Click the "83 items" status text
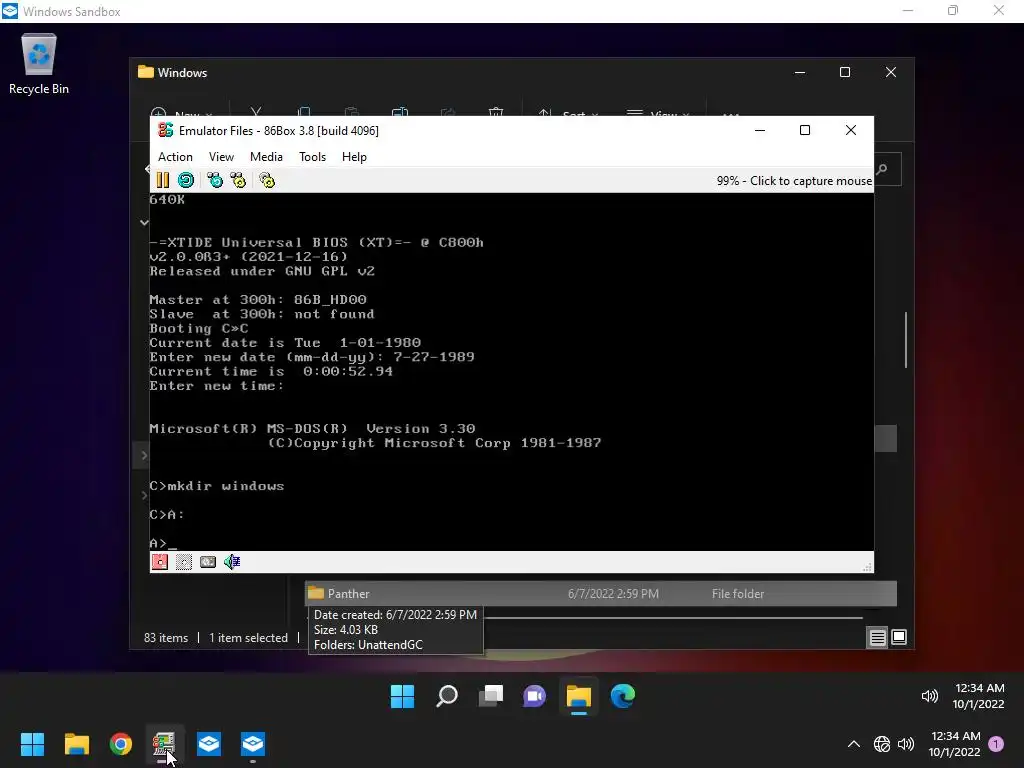 coord(166,638)
